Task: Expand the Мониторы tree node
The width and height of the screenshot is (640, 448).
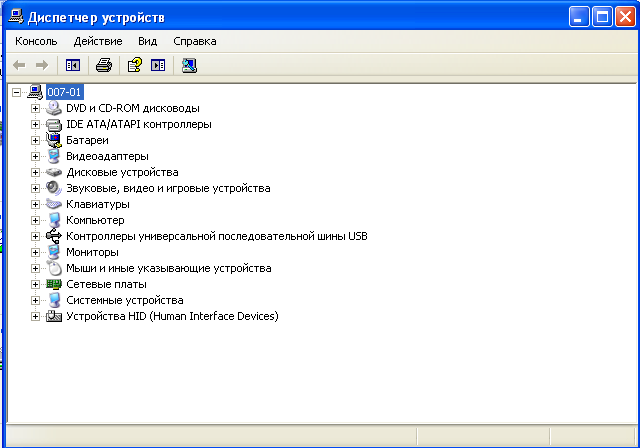Action: 36,252
